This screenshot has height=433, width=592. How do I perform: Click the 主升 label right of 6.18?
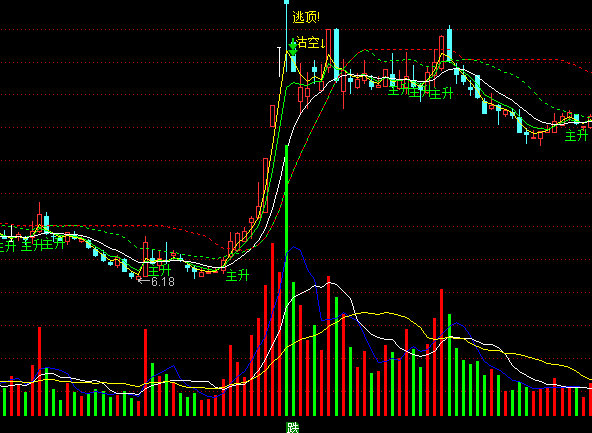tap(160, 270)
